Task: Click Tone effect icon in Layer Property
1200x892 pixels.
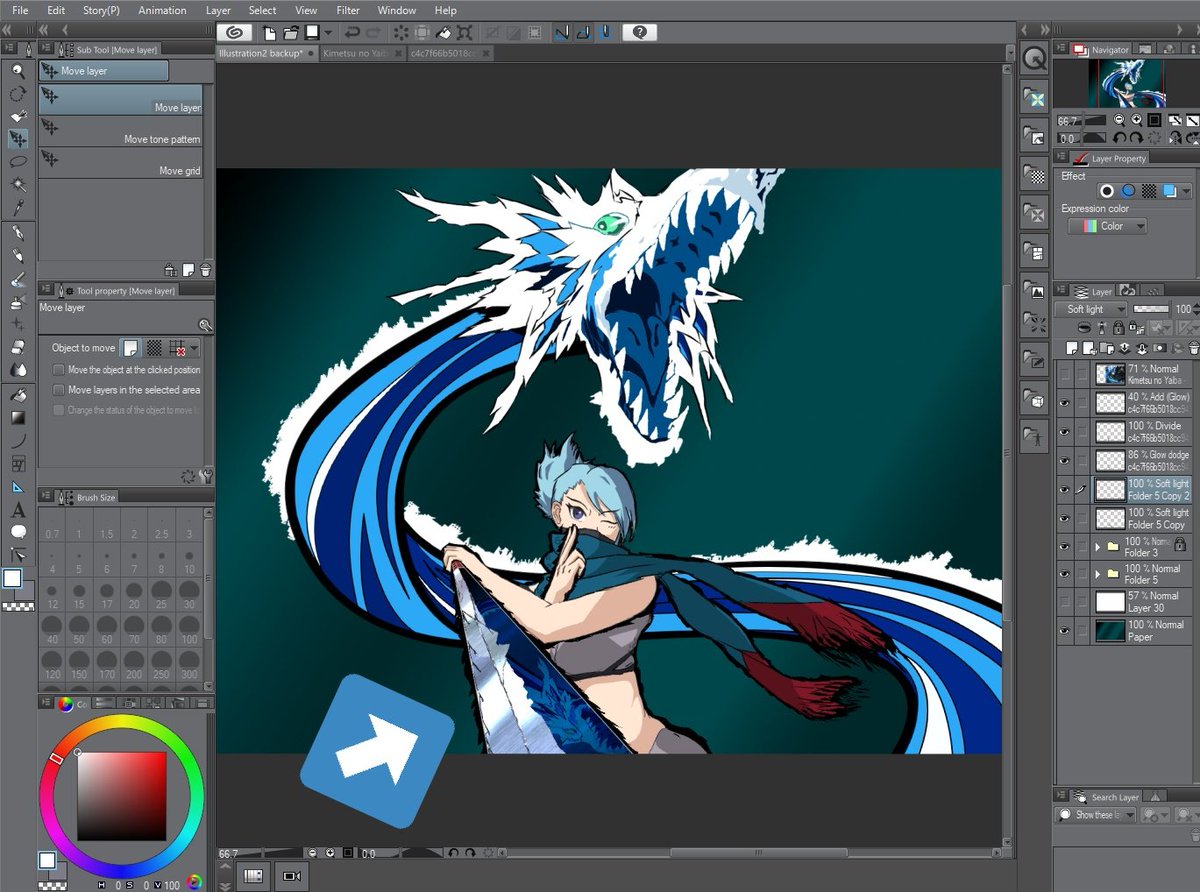Action: [x=1149, y=190]
